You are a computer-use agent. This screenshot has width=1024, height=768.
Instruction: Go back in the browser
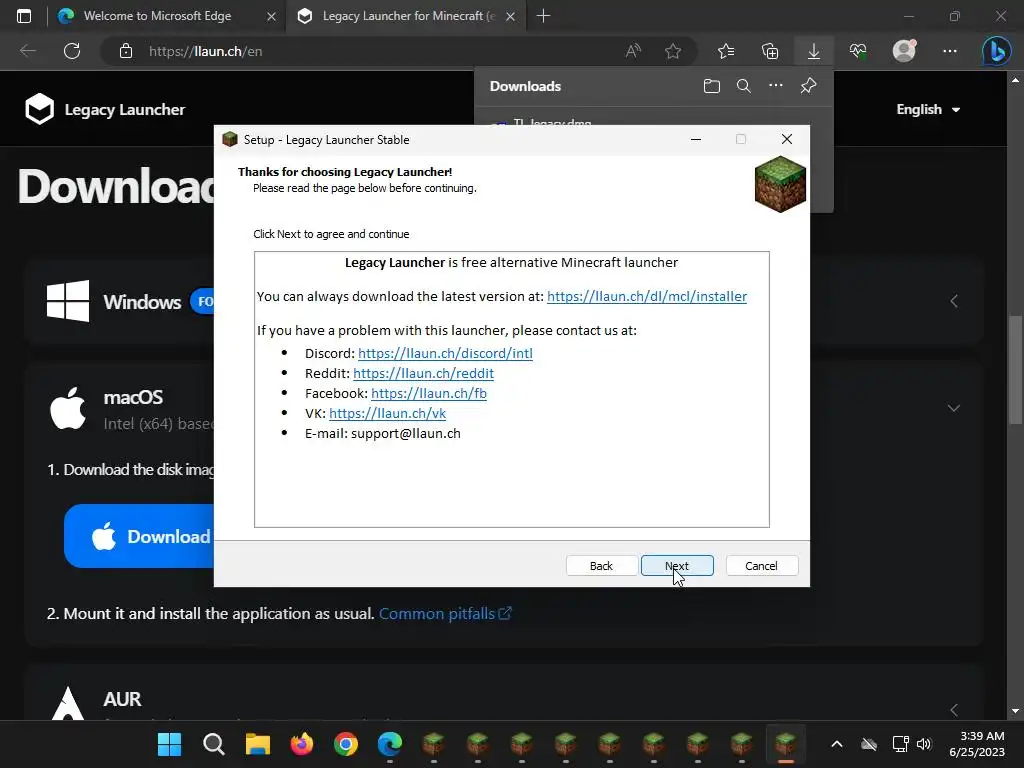(x=27, y=51)
